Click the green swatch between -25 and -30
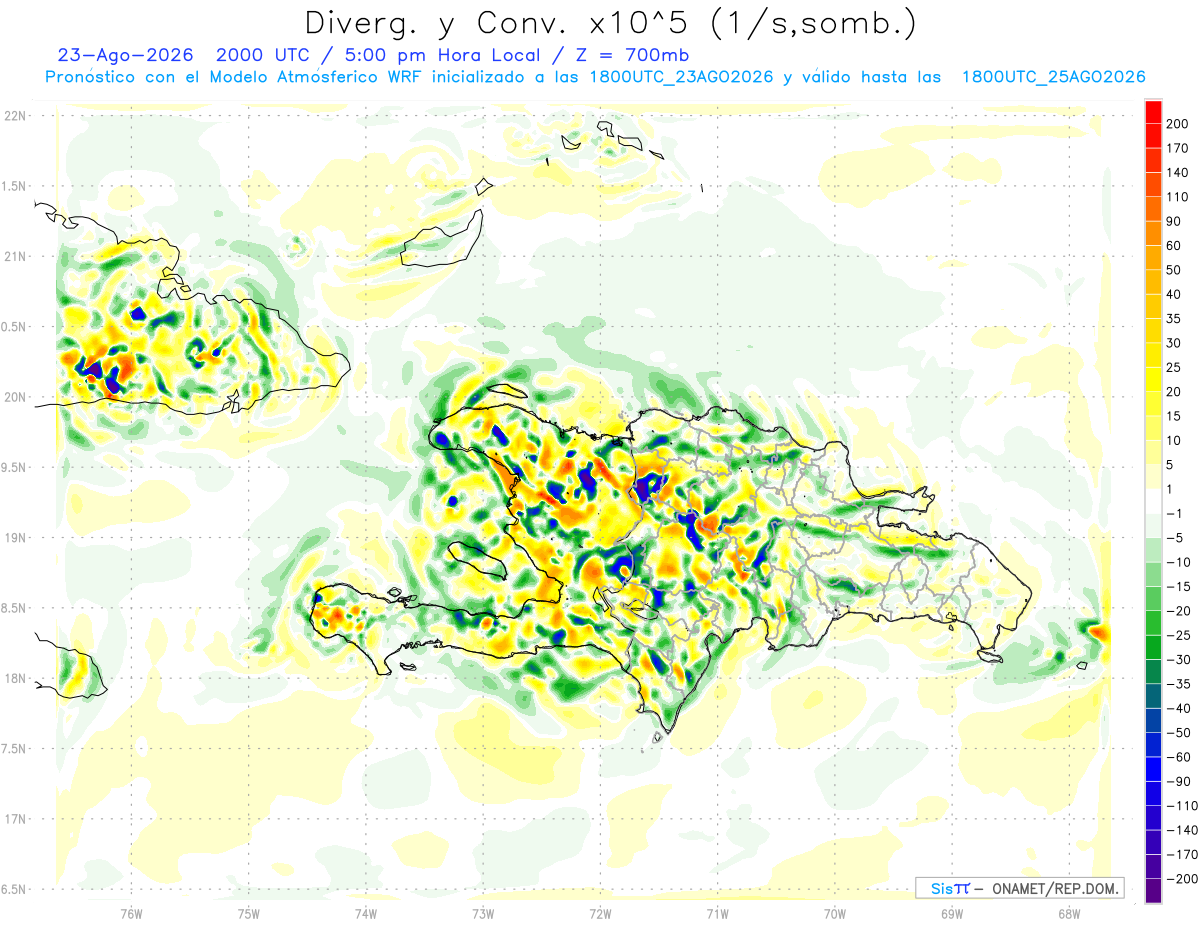 [x=1153, y=646]
